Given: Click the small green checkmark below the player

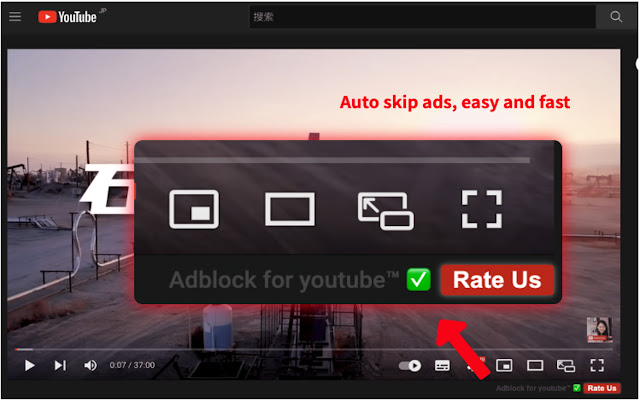Looking at the screenshot, I should 577,388.
